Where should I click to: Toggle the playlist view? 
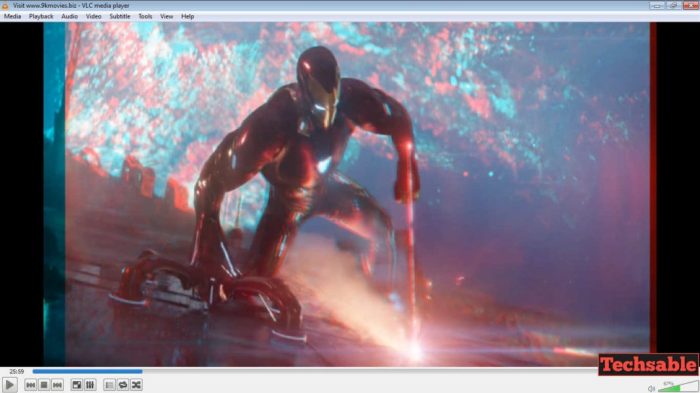coord(110,385)
